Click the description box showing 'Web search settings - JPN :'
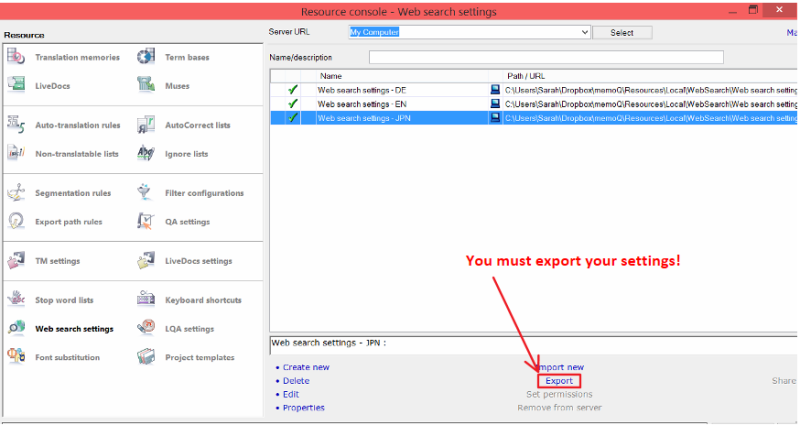800x425 pixels. (533, 345)
